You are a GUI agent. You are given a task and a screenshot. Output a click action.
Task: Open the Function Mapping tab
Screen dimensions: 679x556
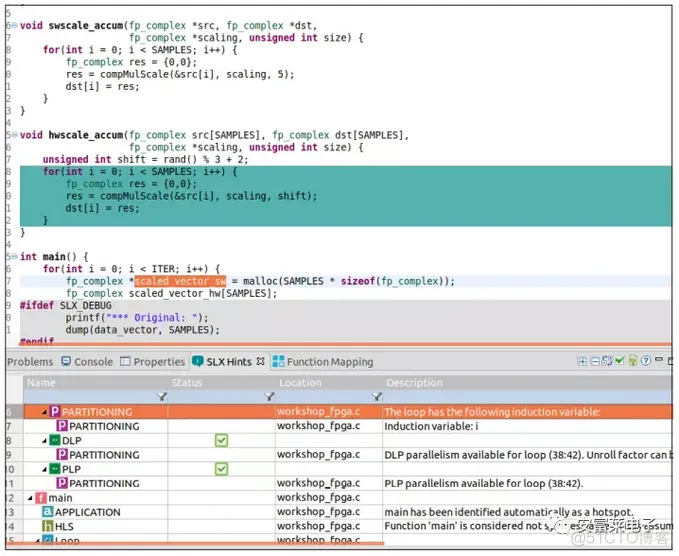coord(323,362)
